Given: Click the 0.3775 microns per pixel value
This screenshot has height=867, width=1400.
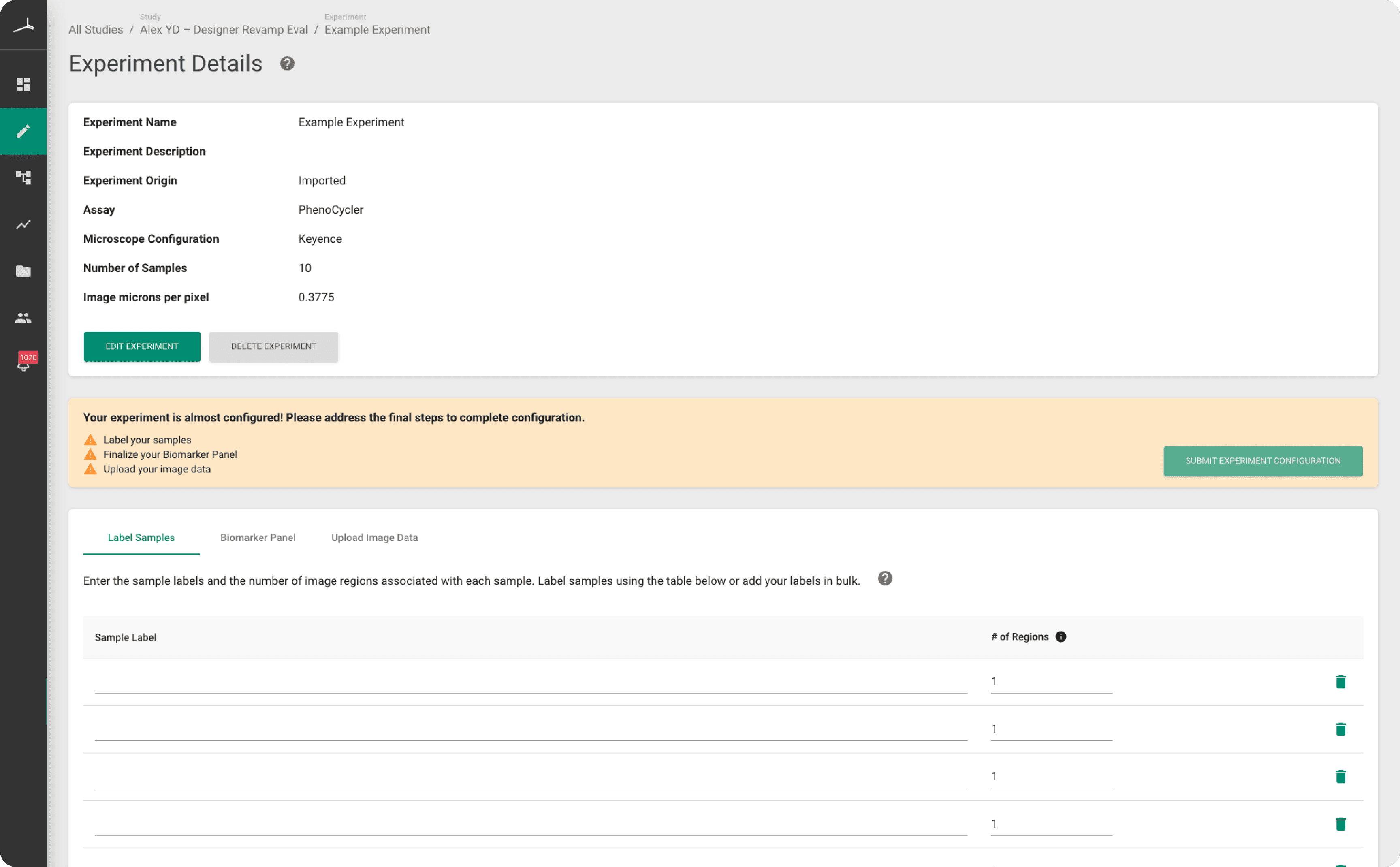Looking at the screenshot, I should point(316,297).
